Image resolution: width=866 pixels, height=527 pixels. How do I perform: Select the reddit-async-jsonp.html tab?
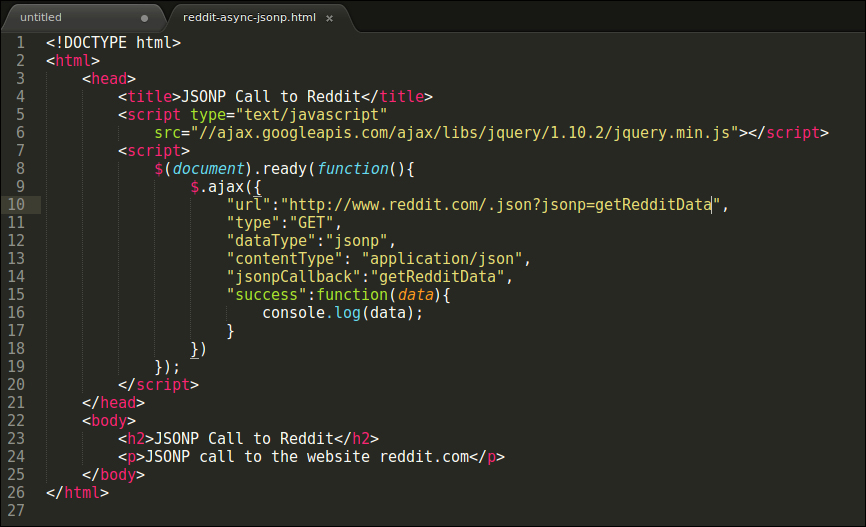coord(249,18)
